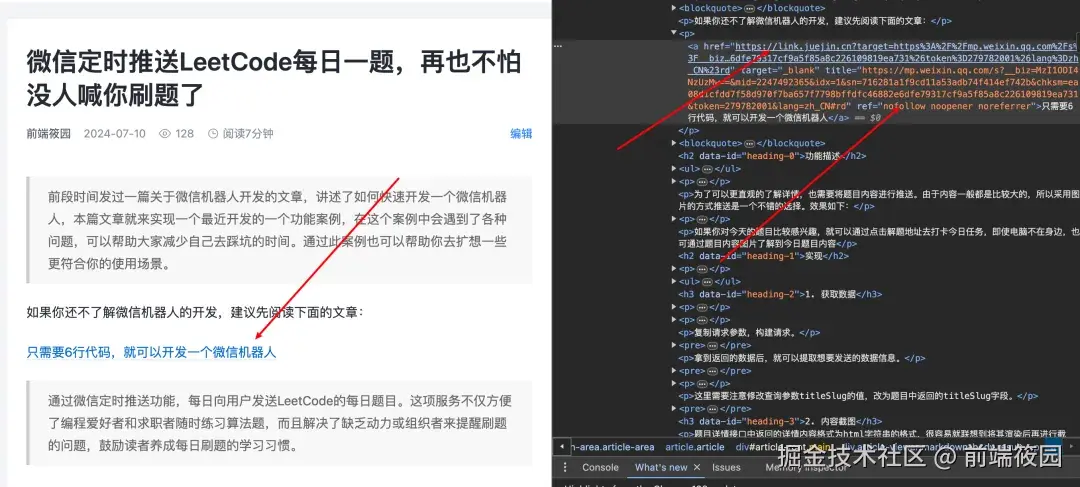Click the clock icon before 阅读7分钟
The width and height of the screenshot is (1080, 487).
[213, 134]
